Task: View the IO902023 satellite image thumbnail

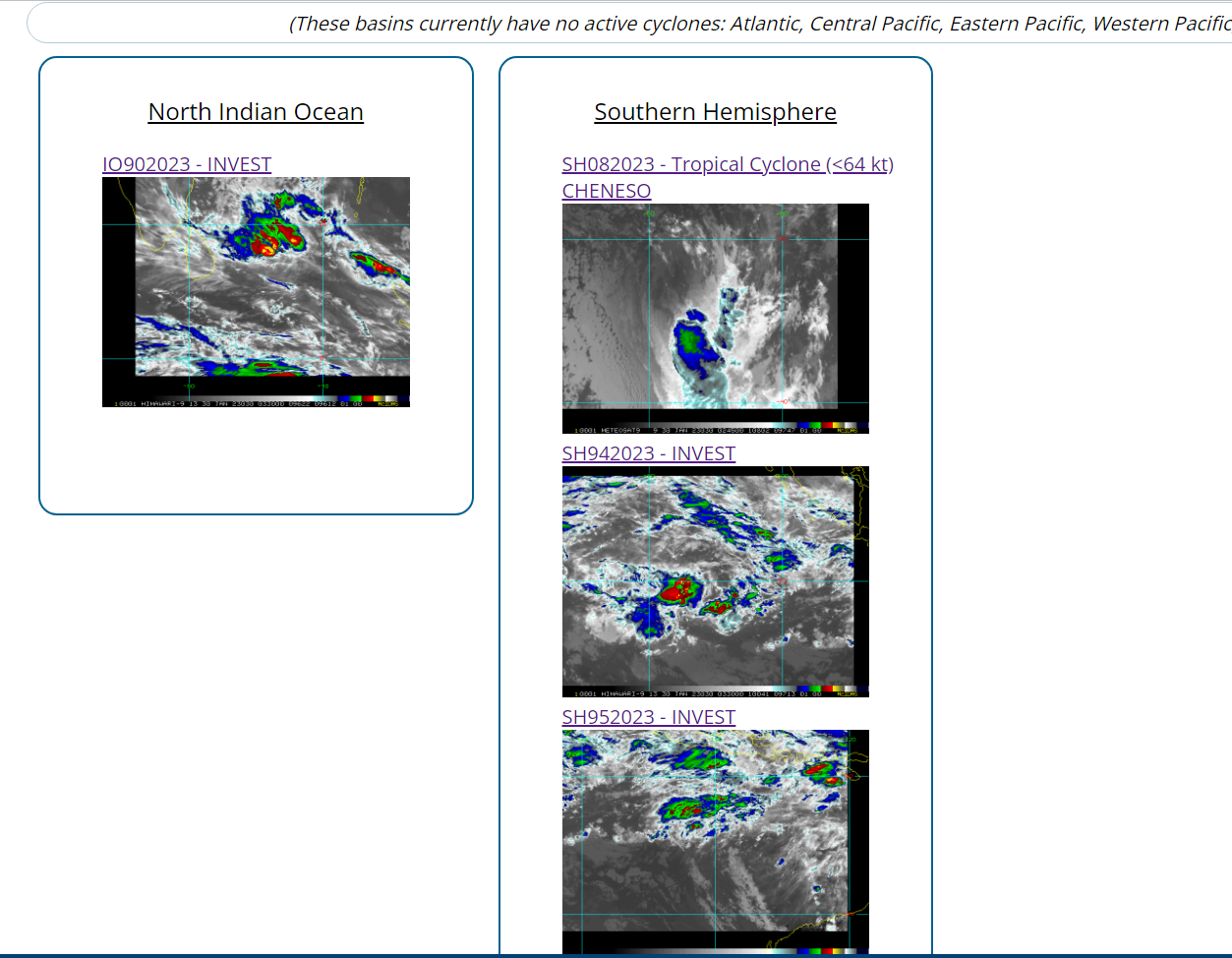Action: click(x=256, y=292)
